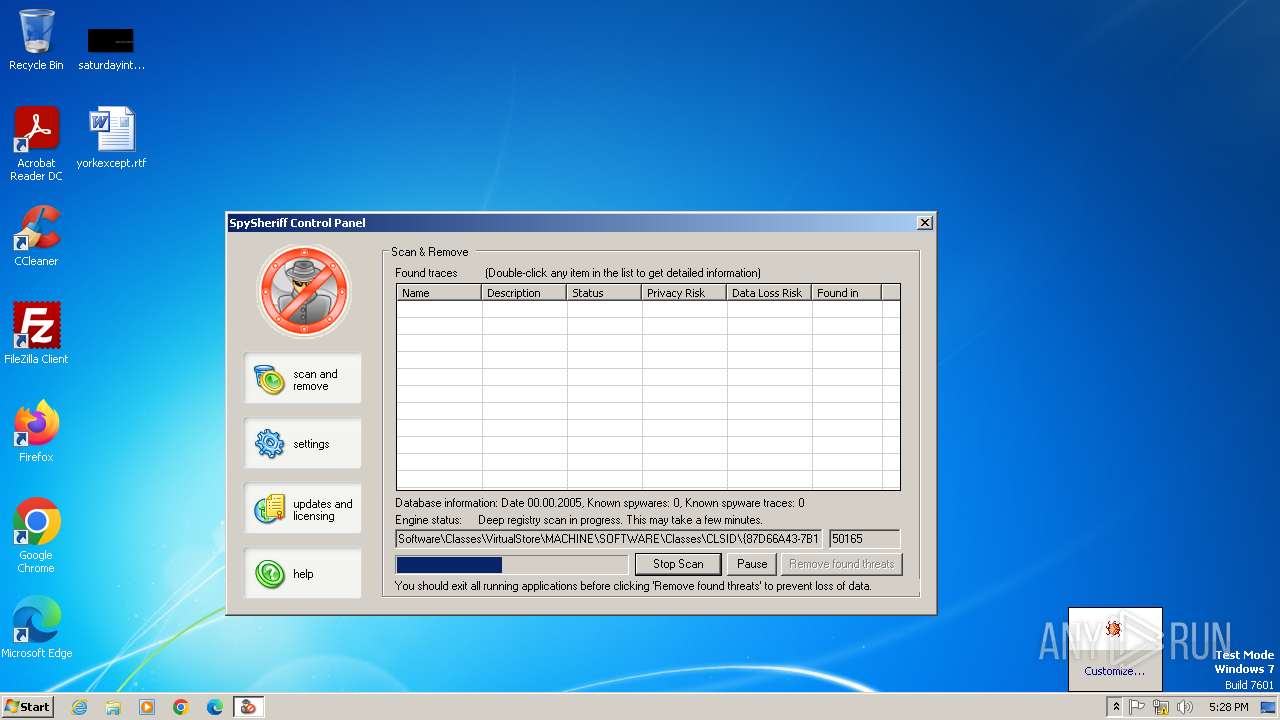
Task: Open media player in taskbar
Action: tap(147, 707)
